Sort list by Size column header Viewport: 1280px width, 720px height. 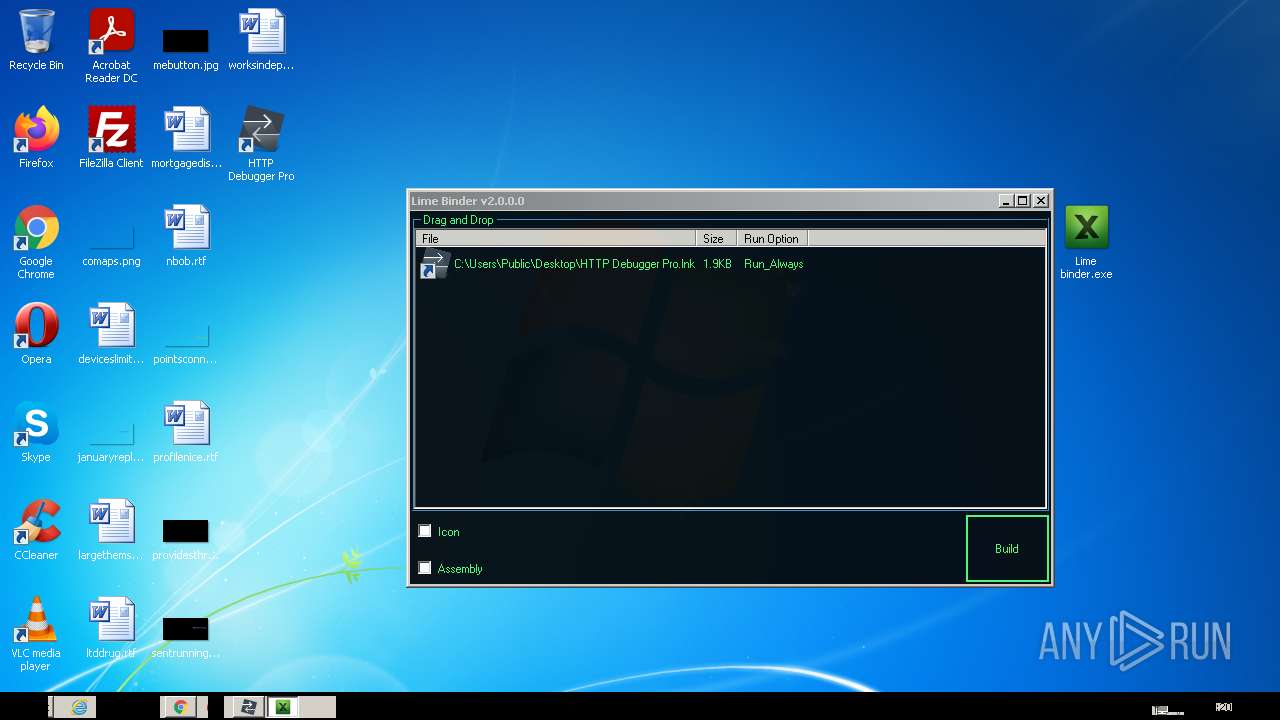(716, 239)
